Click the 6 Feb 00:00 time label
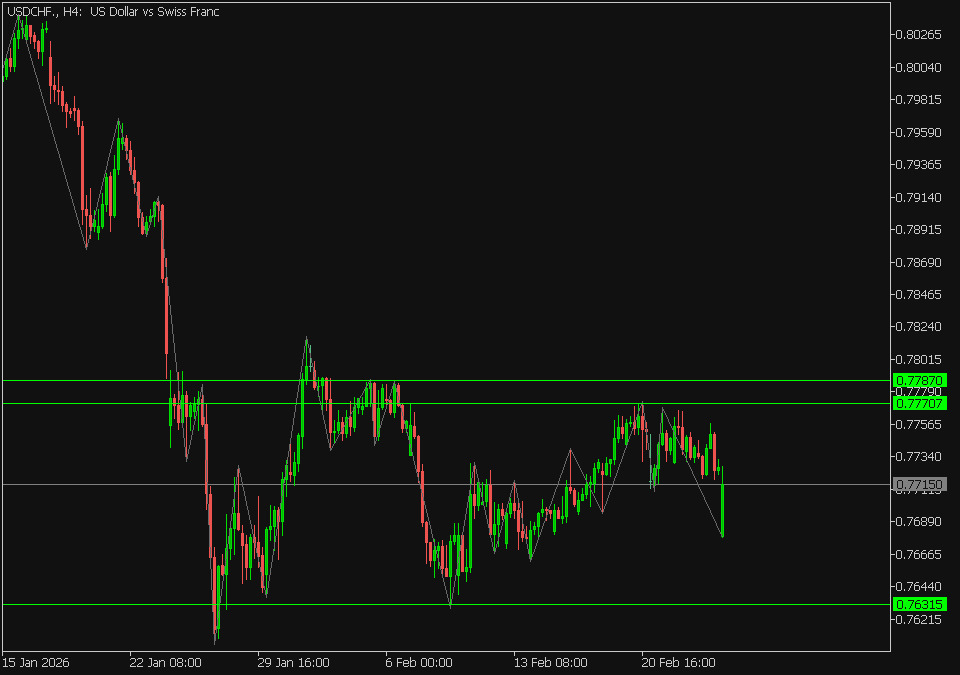This screenshot has width=960, height=675. pyautogui.click(x=418, y=662)
